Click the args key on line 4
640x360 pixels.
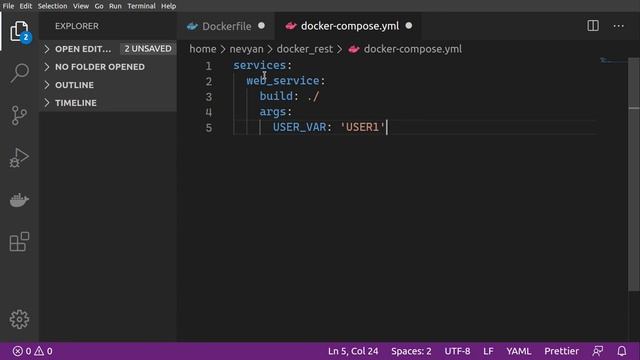(273, 112)
